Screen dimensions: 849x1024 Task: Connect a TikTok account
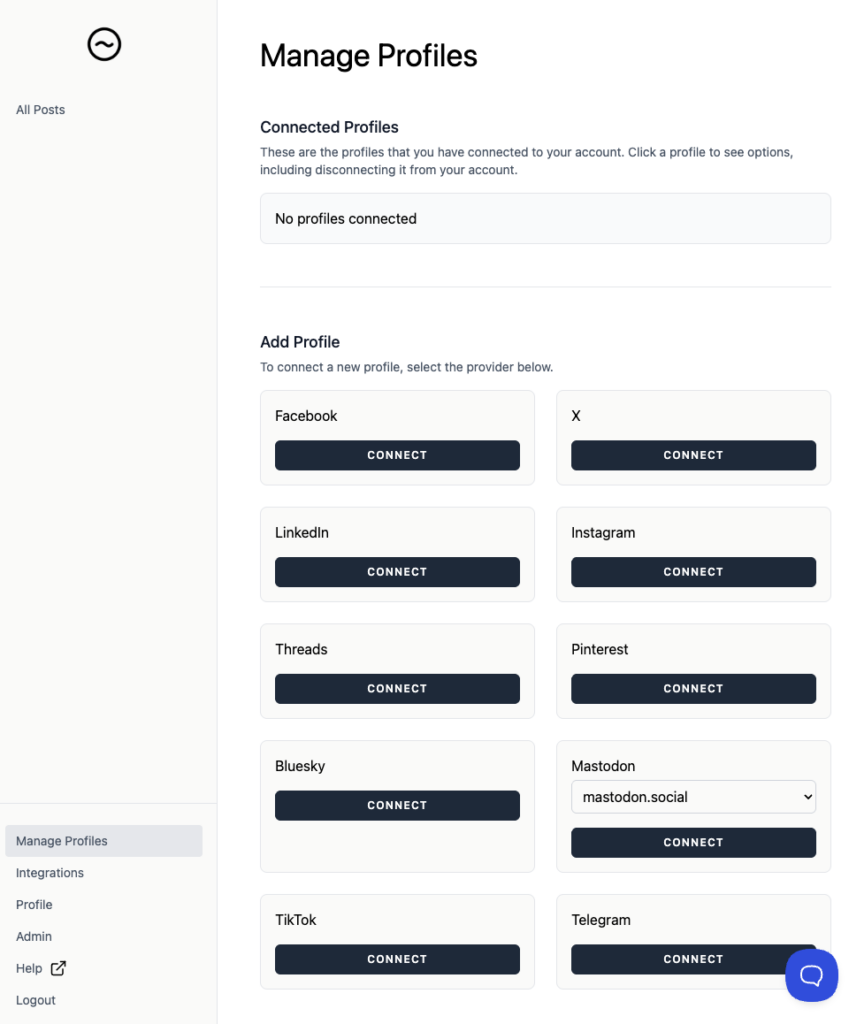click(x=397, y=959)
